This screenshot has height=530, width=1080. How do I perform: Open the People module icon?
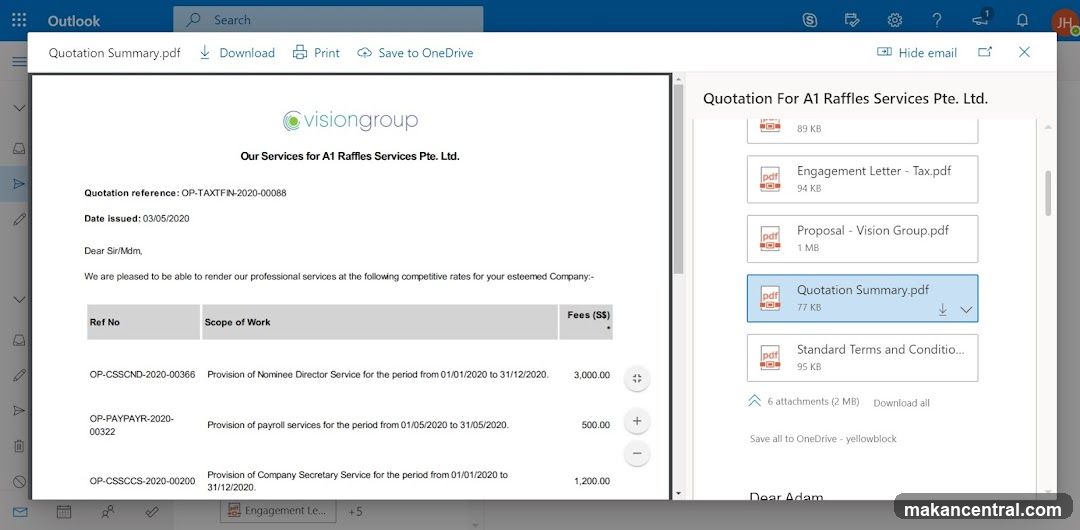[x=108, y=512]
